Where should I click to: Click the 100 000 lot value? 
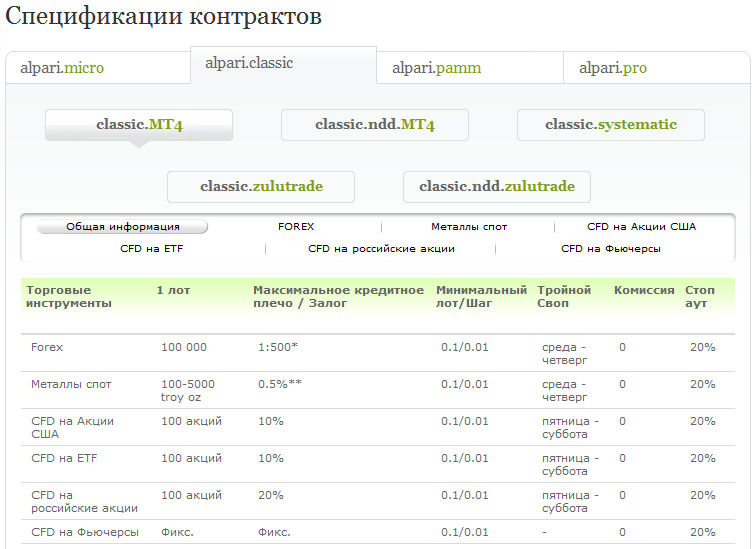[184, 347]
